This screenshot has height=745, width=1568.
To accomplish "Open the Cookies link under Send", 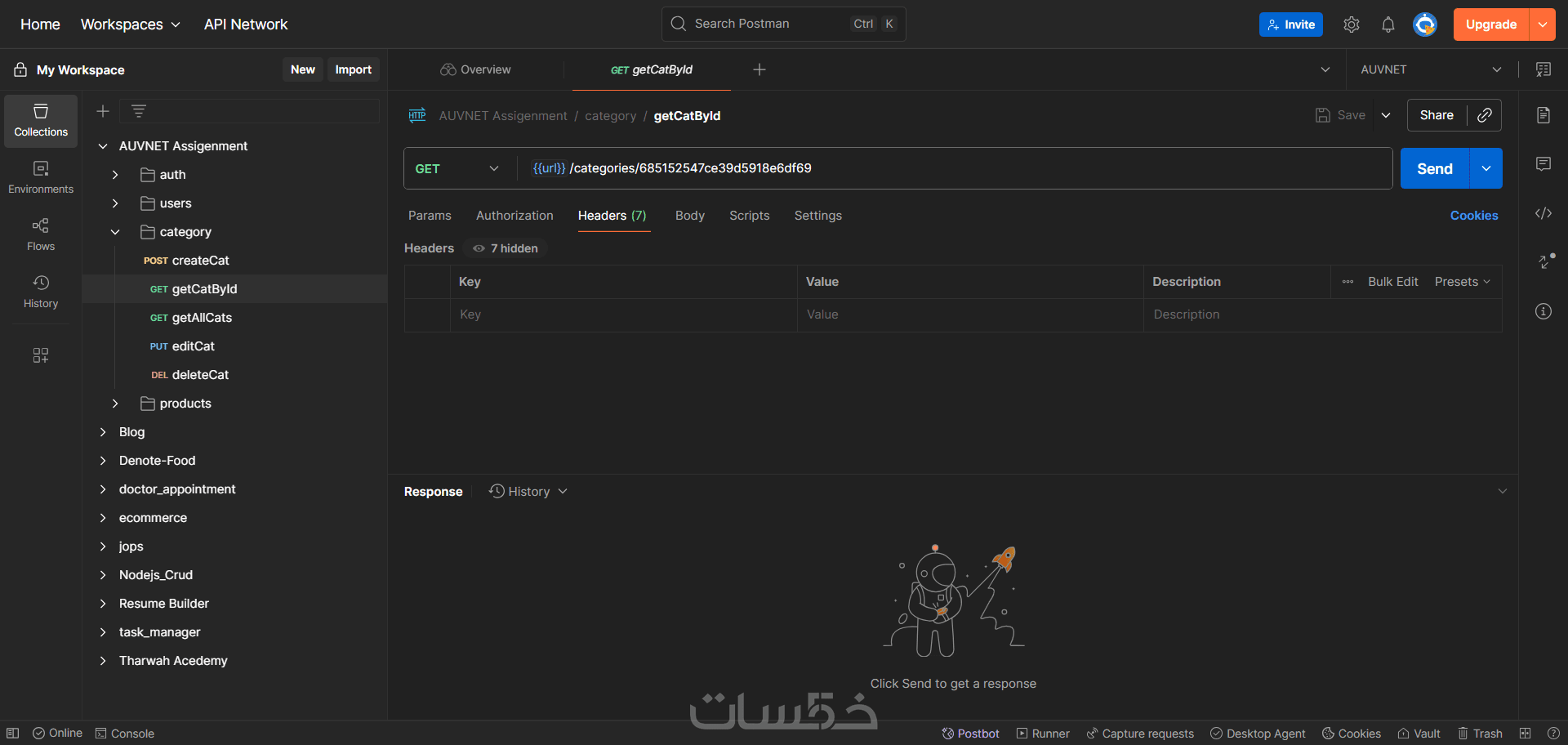I will (1474, 216).
